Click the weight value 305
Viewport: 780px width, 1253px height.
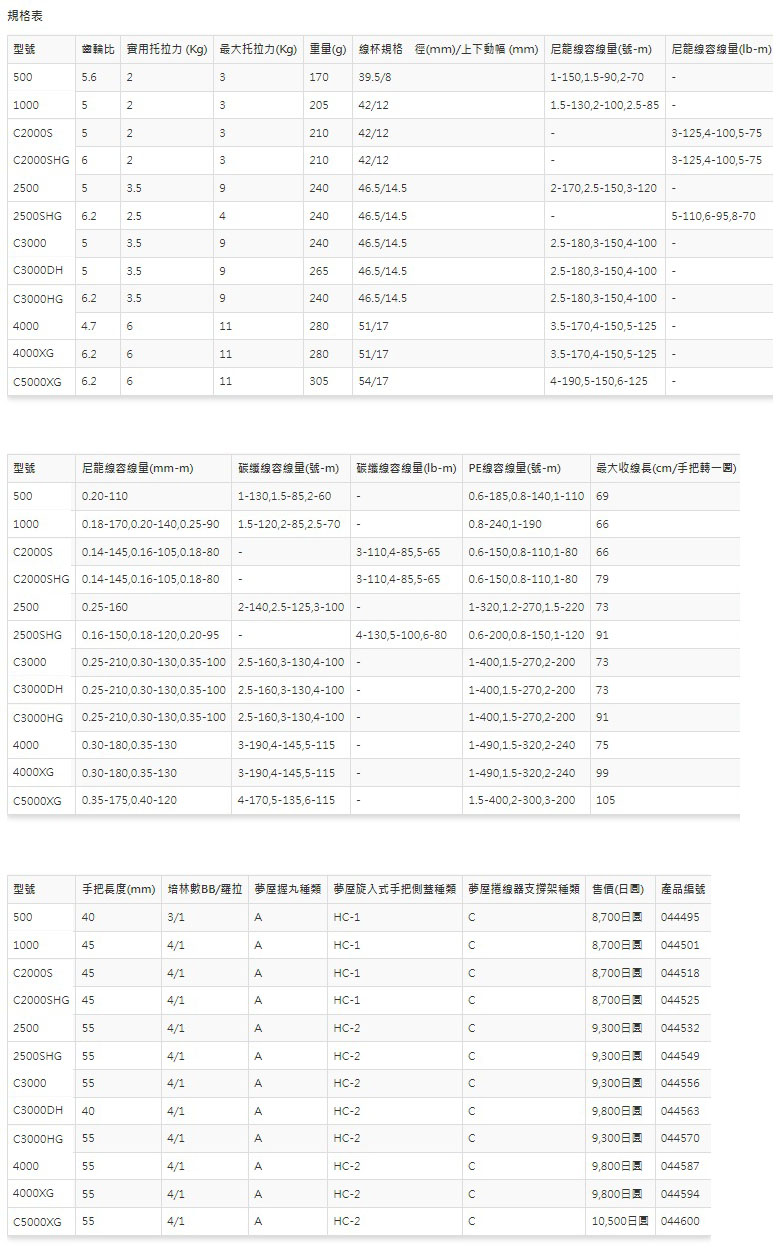[x=319, y=381]
